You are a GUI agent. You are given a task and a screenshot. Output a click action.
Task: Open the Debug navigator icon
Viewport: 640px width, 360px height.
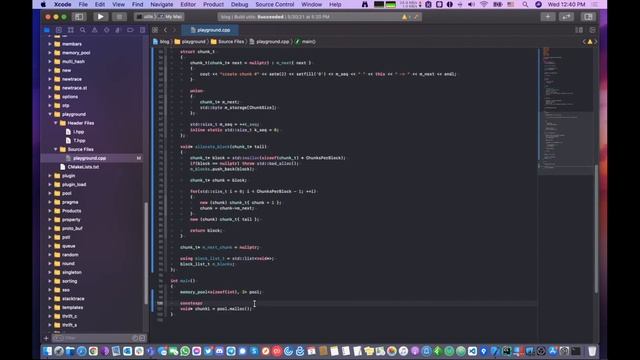point(118,30)
